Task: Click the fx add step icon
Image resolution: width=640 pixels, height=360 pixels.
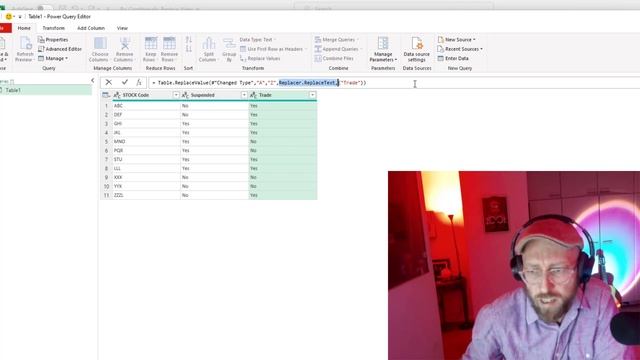Action: pyautogui.click(x=139, y=82)
